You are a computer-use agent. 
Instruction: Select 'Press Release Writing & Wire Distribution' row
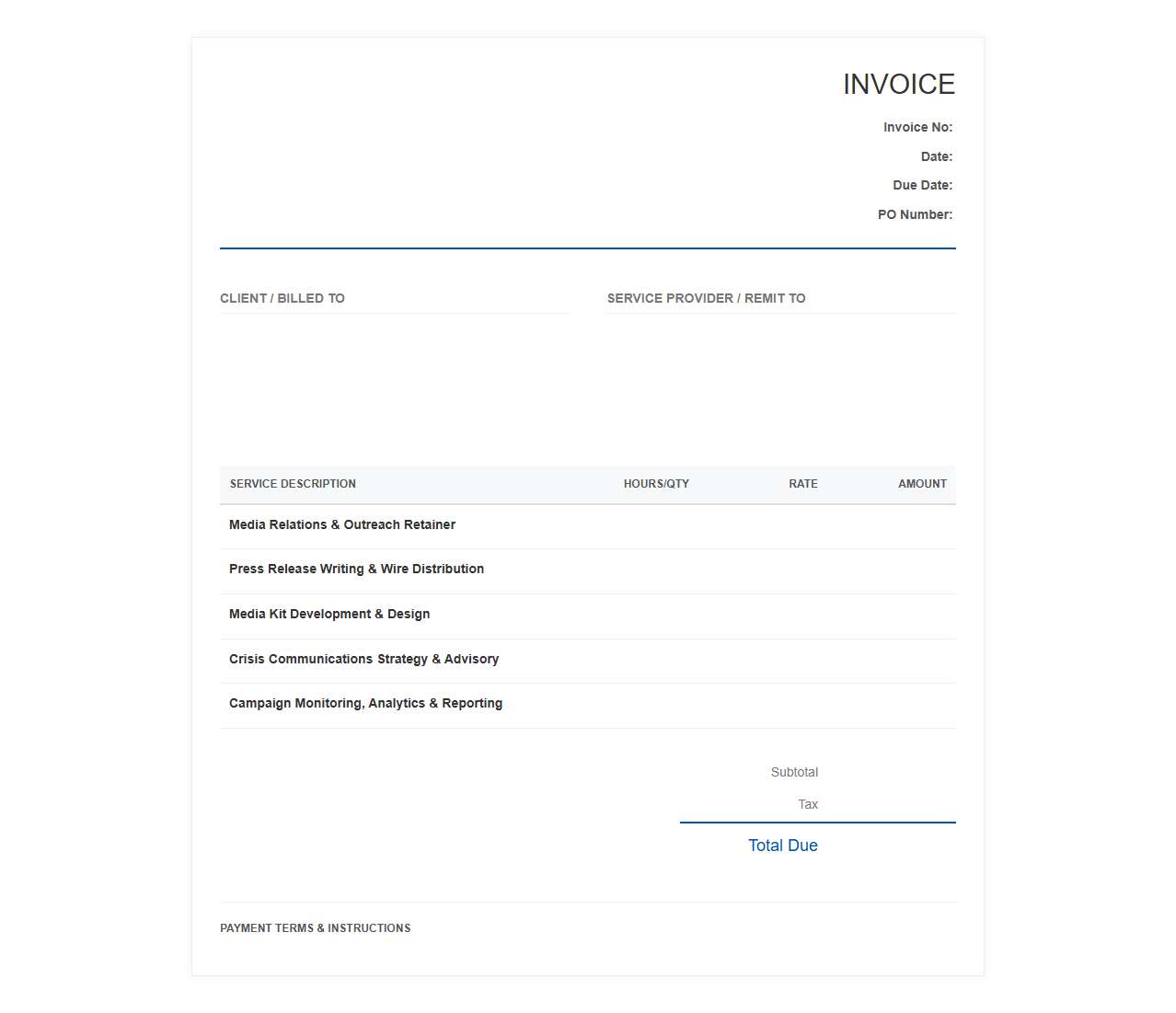(x=588, y=571)
